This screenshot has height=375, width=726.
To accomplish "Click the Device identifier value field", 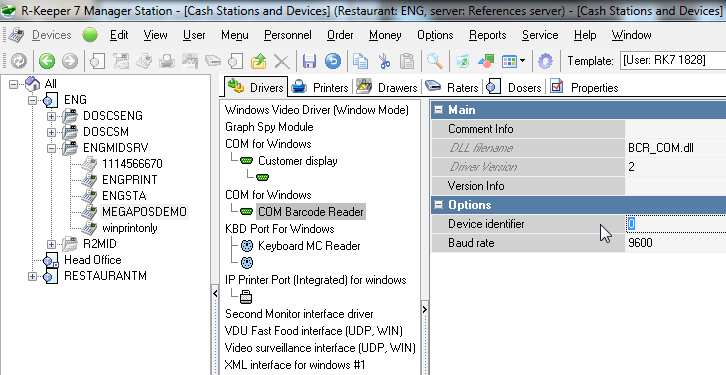I will click(x=676, y=224).
